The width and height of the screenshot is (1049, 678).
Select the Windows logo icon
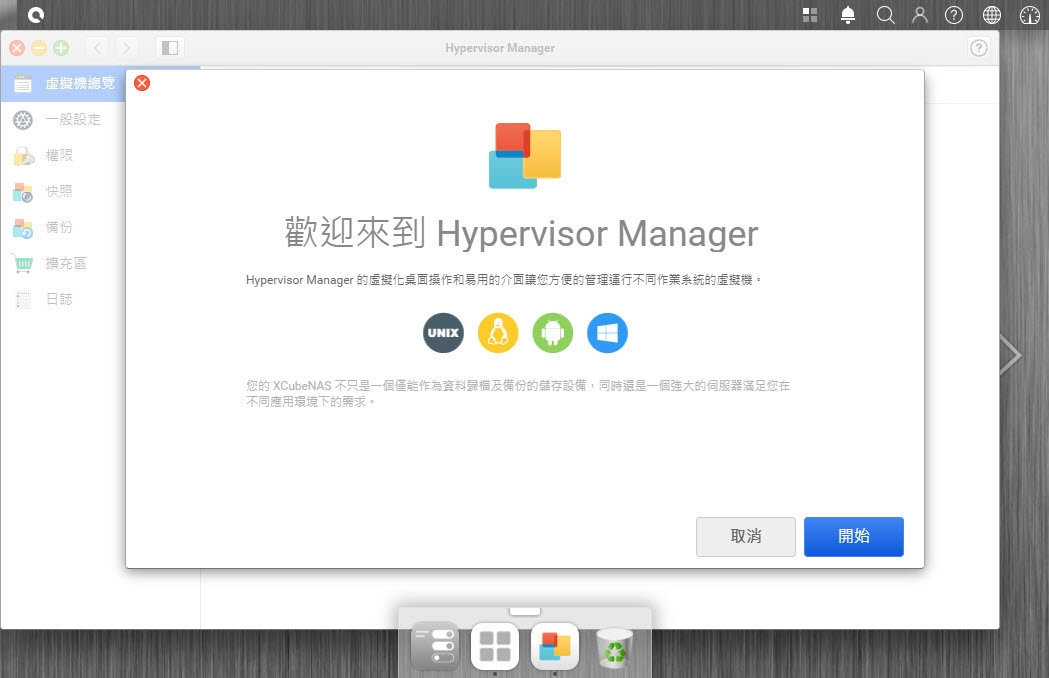coord(607,333)
